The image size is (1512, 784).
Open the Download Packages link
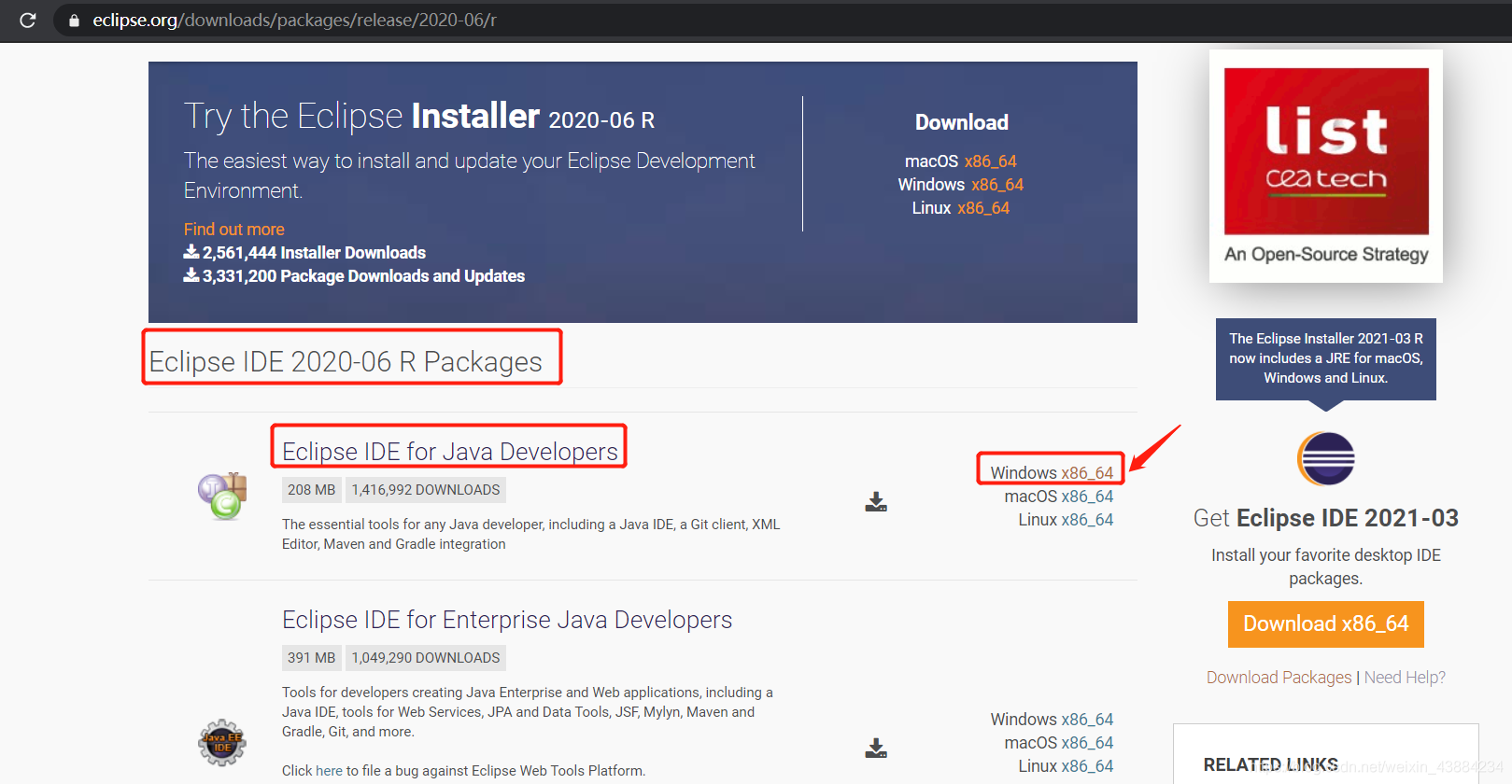click(1279, 678)
